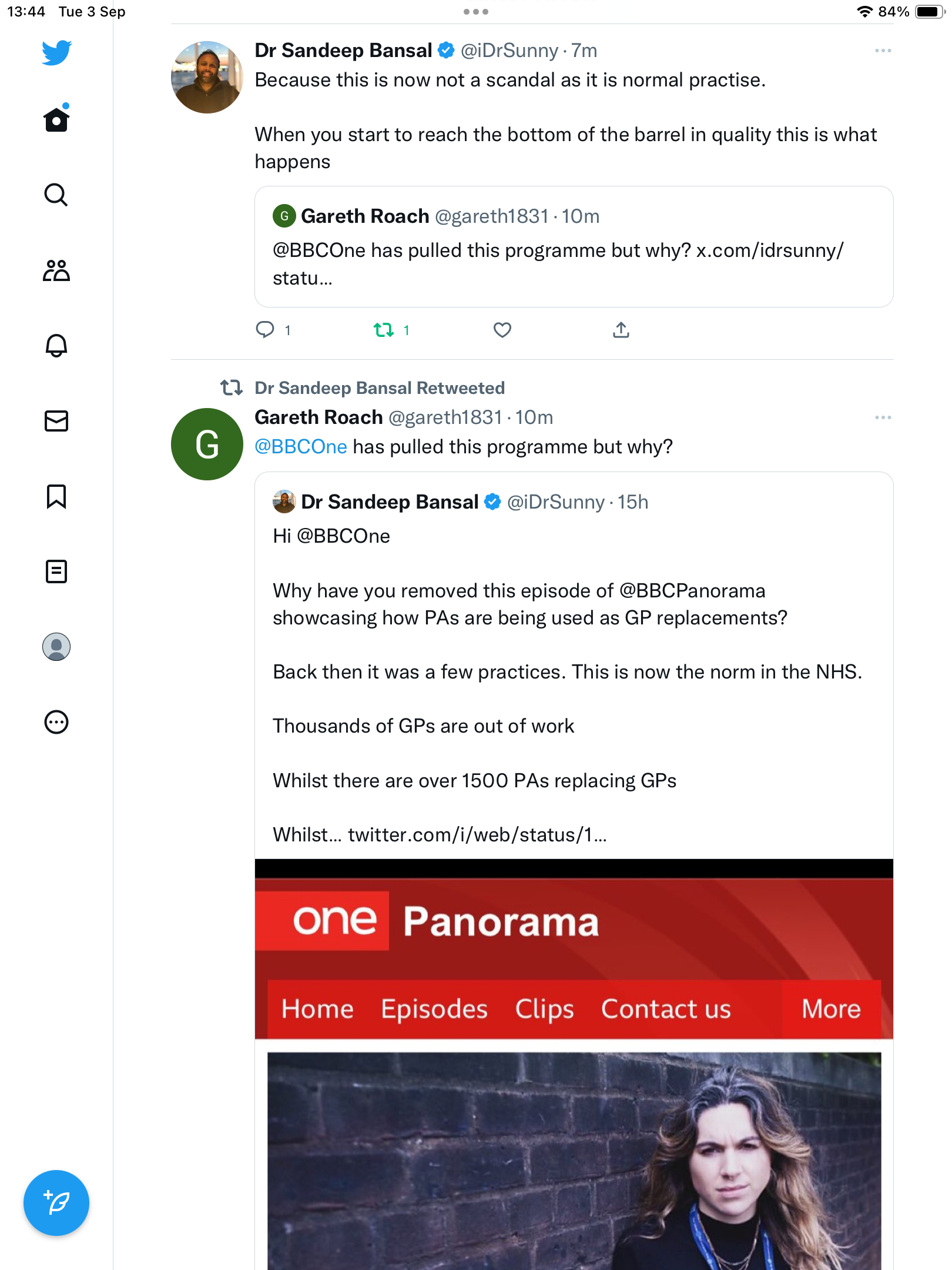Open Communities people icon in sidebar
Screen dimensions: 952x1270
(56, 270)
